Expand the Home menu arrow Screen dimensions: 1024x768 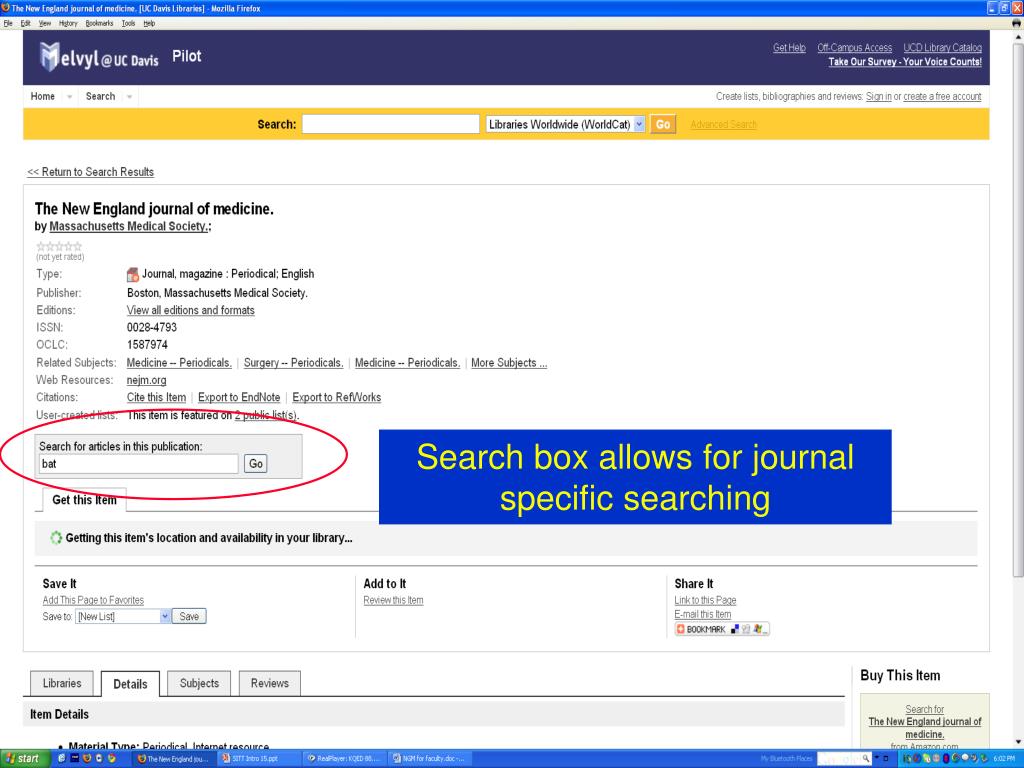pos(69,97)
